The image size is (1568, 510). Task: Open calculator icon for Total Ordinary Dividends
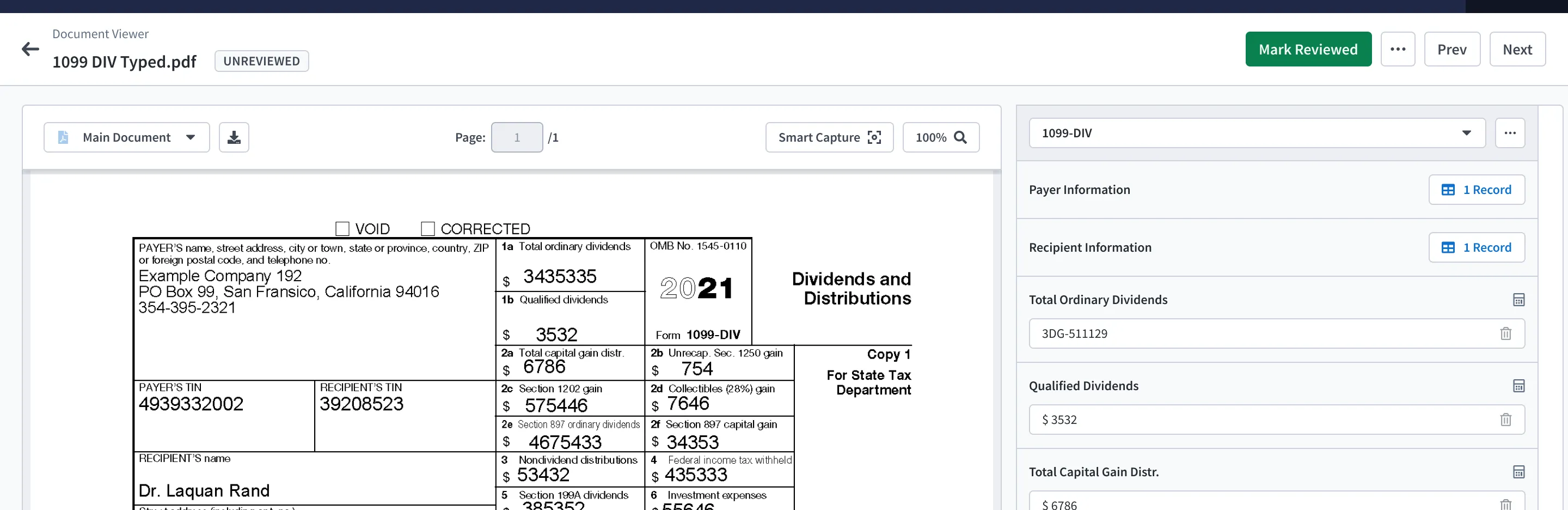click(1518, 300)
